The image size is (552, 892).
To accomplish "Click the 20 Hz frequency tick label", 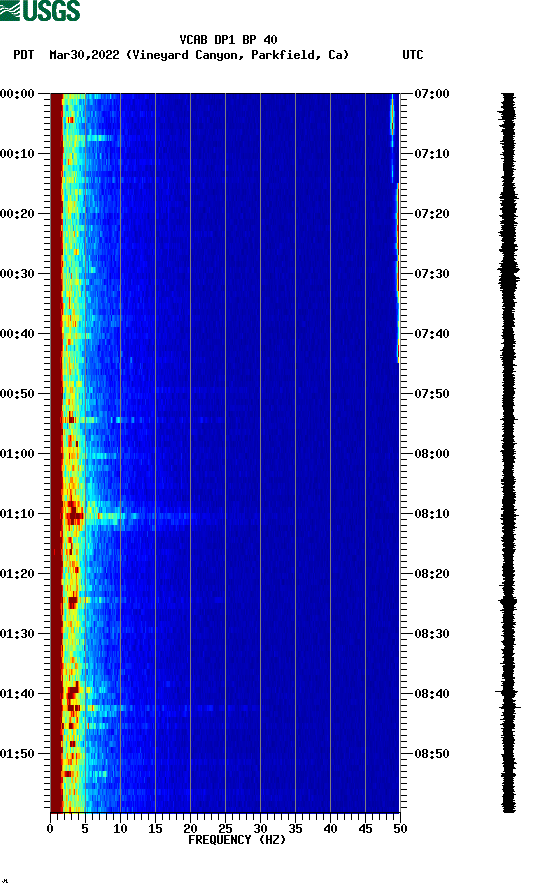I will (x=190, y=829).
